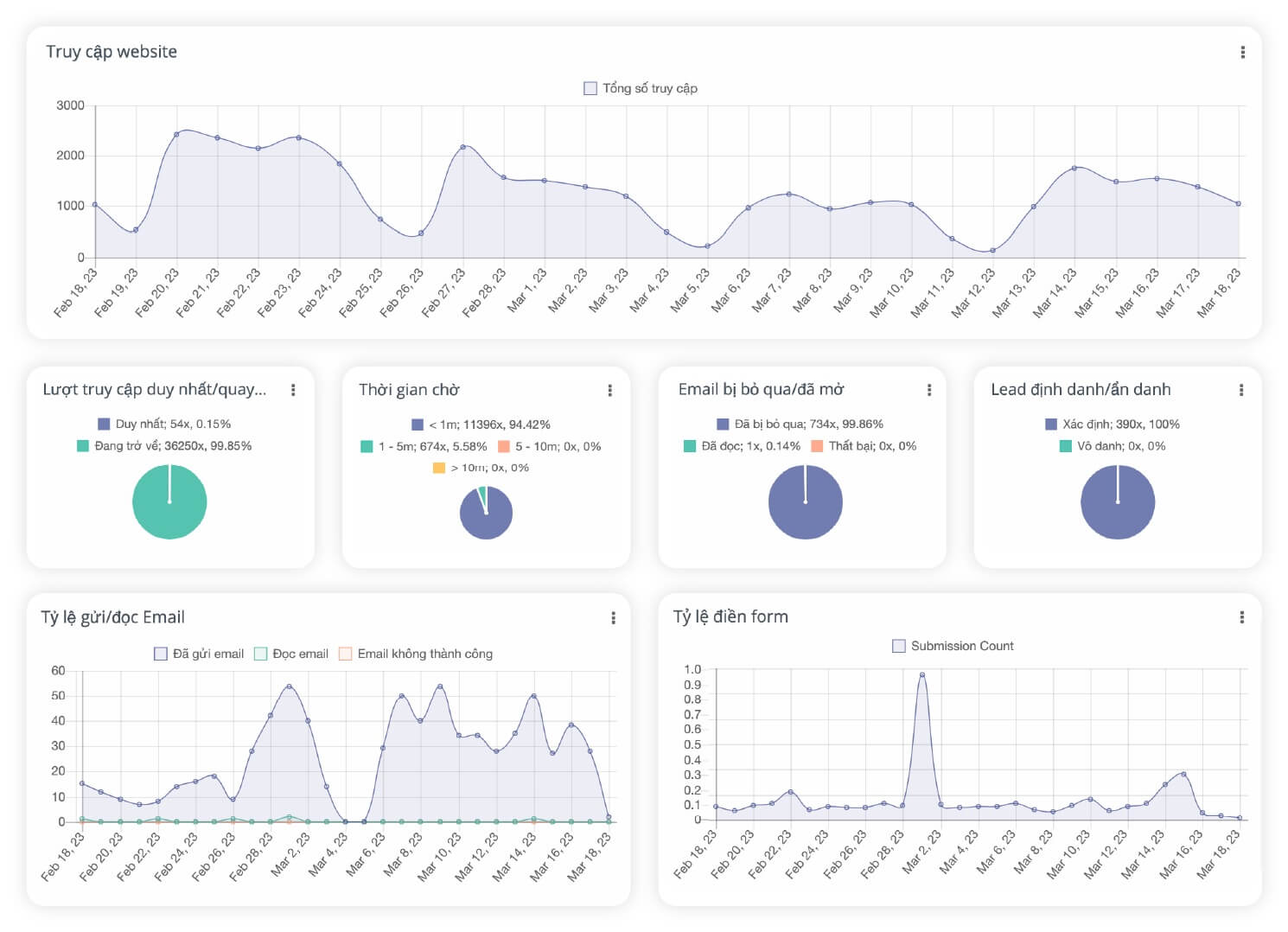1288x932 pixels.
Task: Open kebab menu of Lượt truy cập duy nhất card
Action: click(x=293, y=391)
